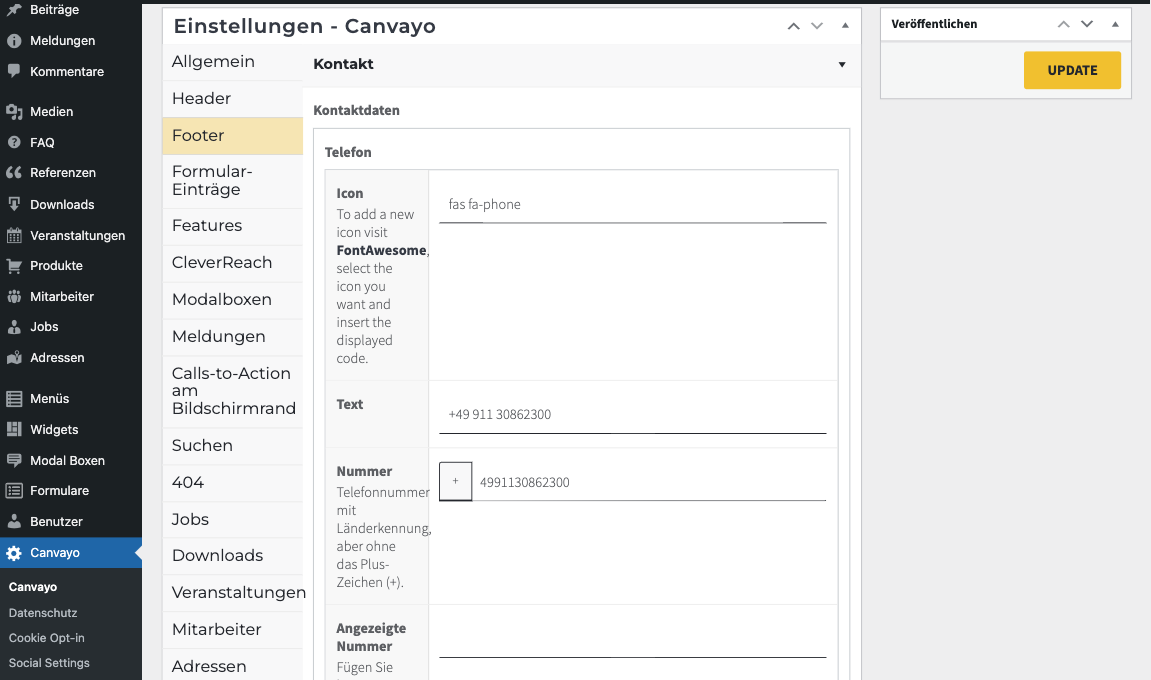Move Einstellungen panel up with chevron
The width and height of the screenshot is (1151, 680).
click(x=794, y=26)
